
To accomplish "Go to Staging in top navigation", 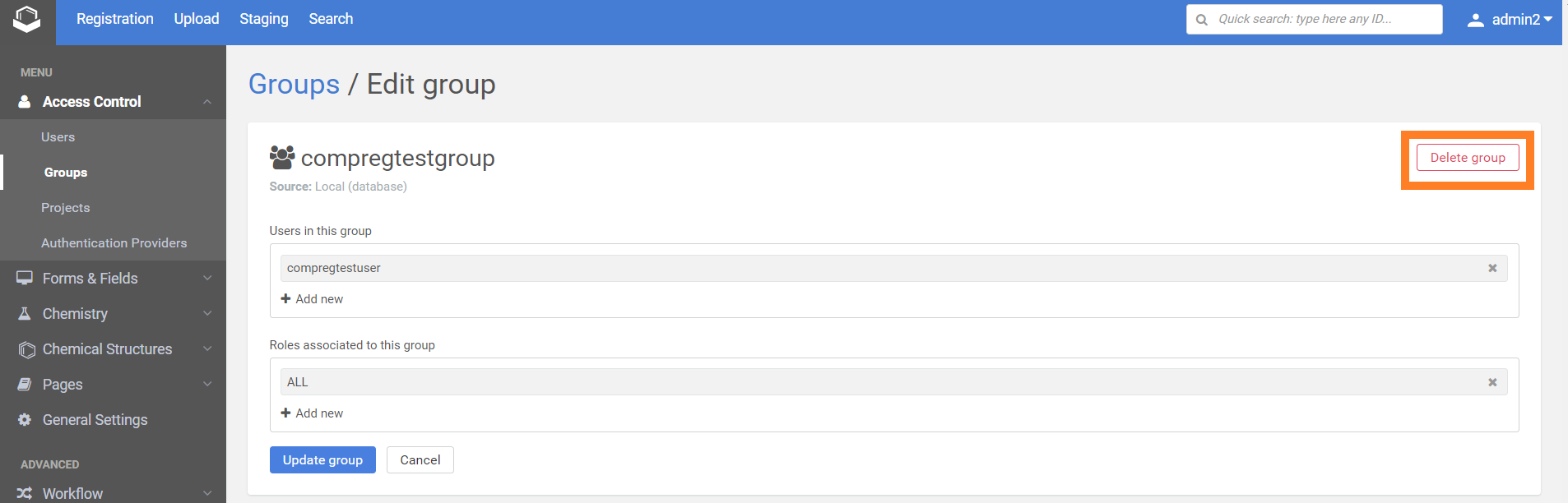I will (264, 19).
